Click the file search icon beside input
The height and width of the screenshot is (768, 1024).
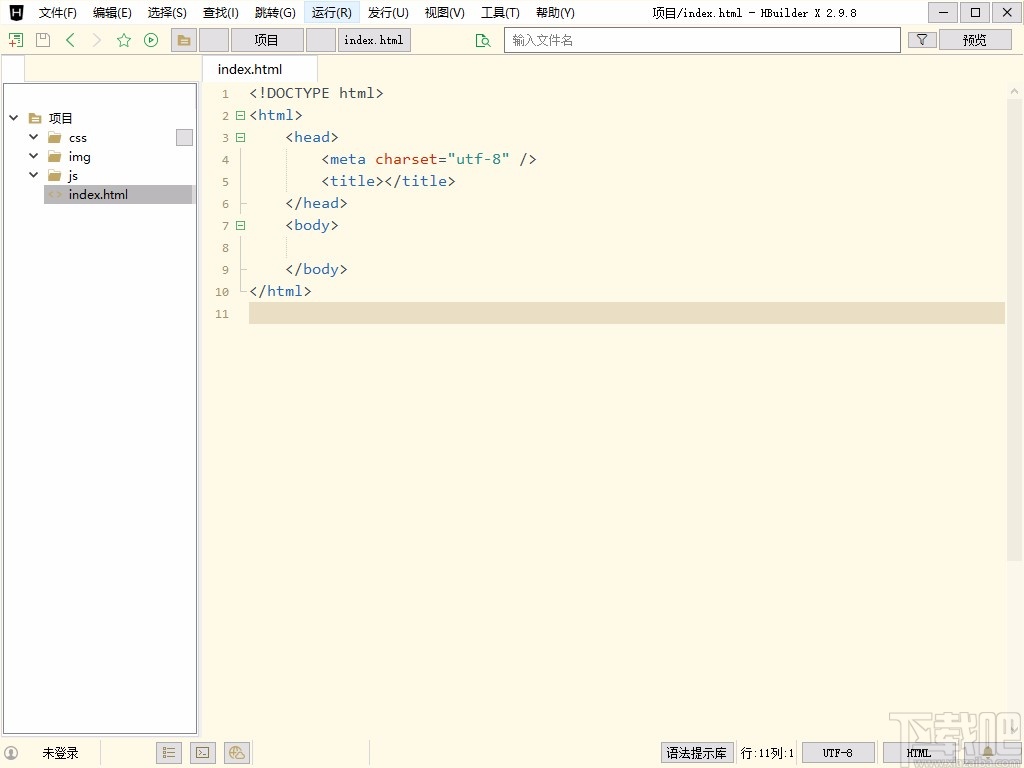[x=483, y=40]
